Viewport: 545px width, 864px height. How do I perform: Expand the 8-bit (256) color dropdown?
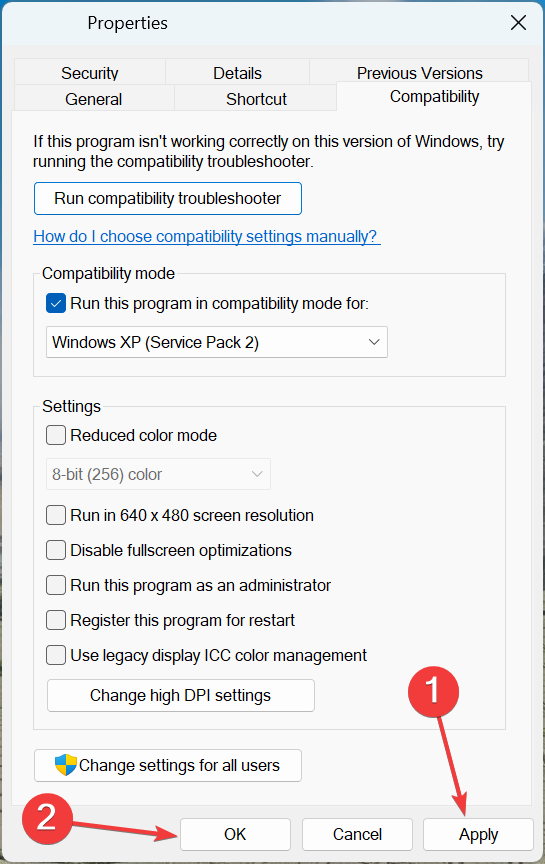158,474
